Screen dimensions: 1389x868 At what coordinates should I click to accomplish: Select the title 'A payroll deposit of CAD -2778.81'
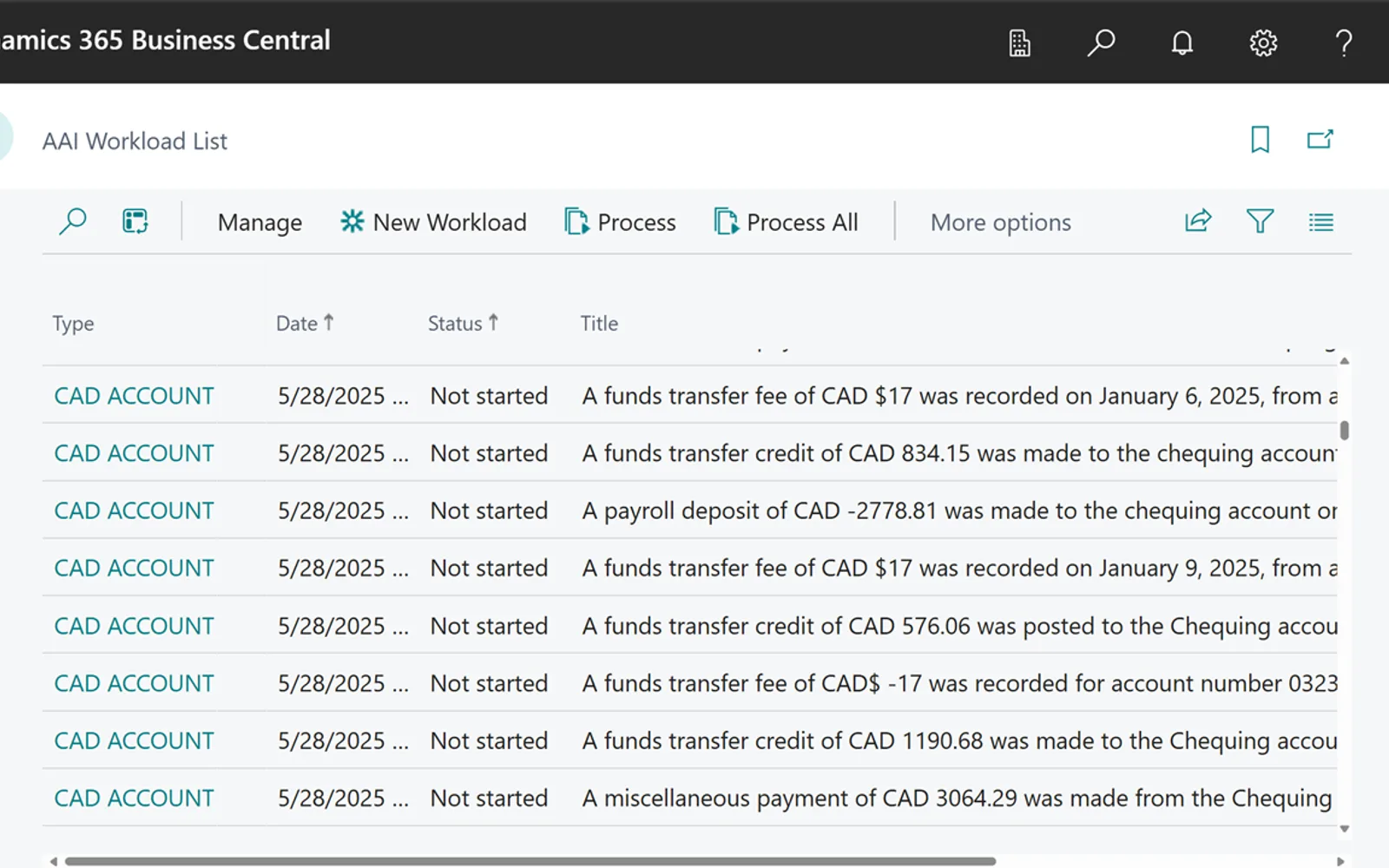(959, 510)
